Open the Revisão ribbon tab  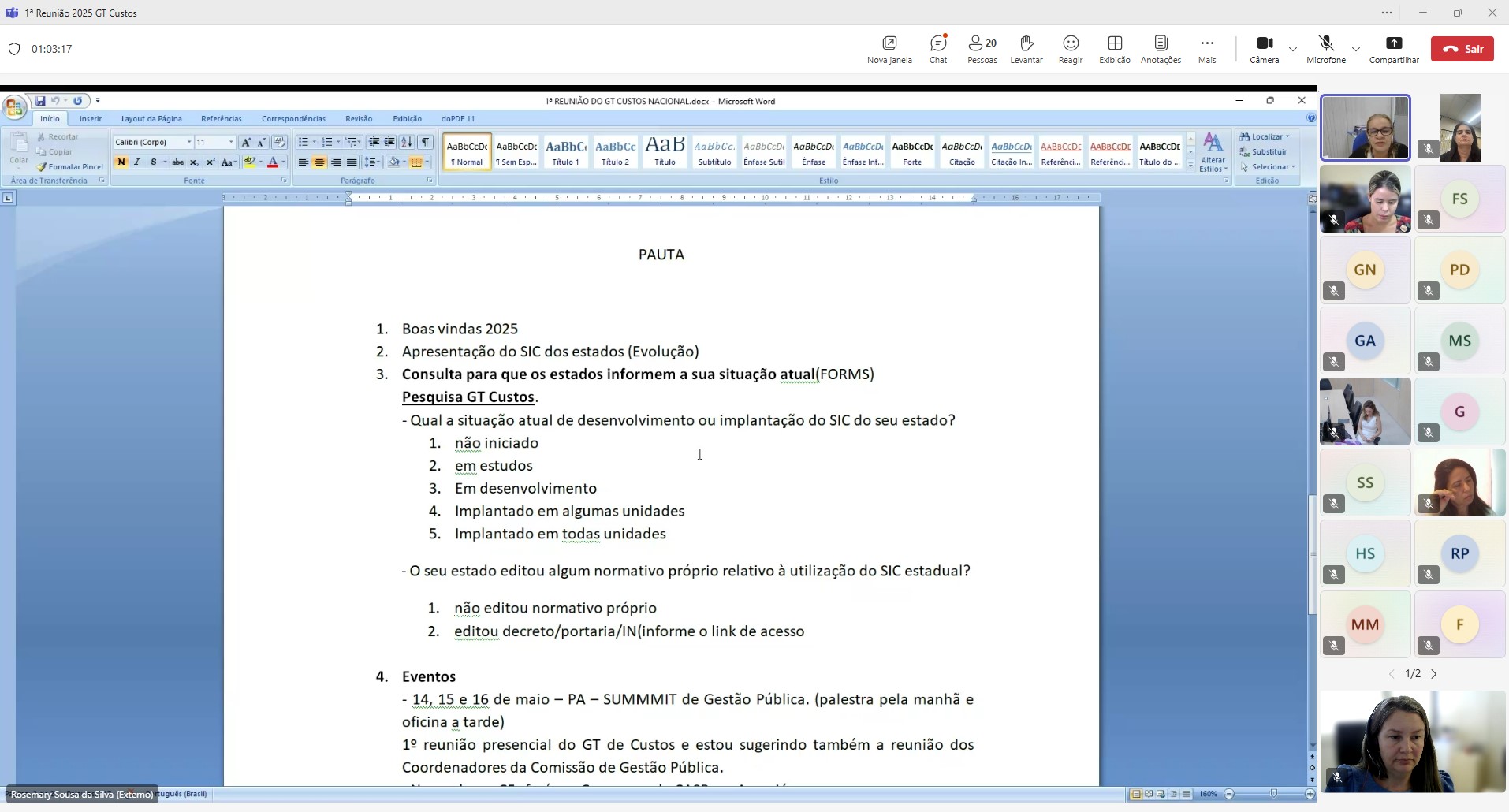pos(359,118)
